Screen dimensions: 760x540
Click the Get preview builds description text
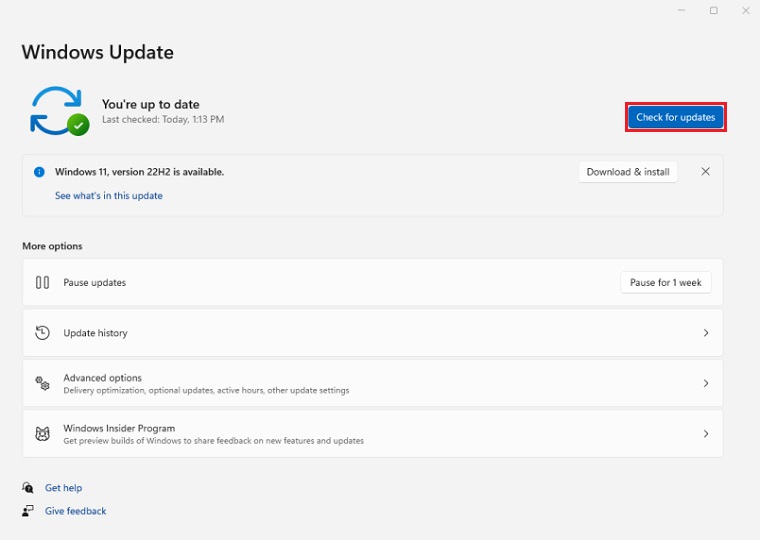(x=214, y=441)
